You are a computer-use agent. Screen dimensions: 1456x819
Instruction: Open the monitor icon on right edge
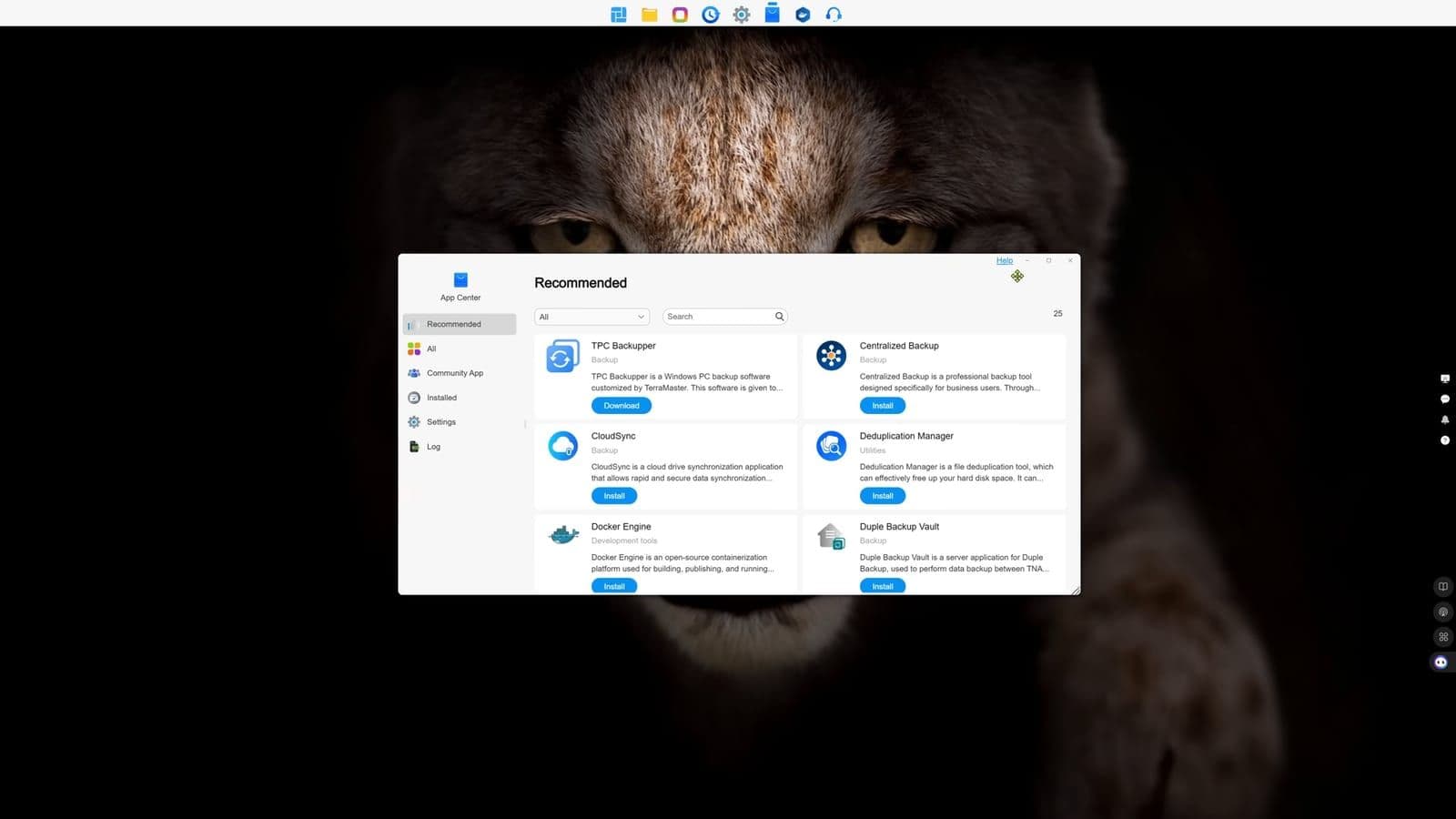(1444, 379)
